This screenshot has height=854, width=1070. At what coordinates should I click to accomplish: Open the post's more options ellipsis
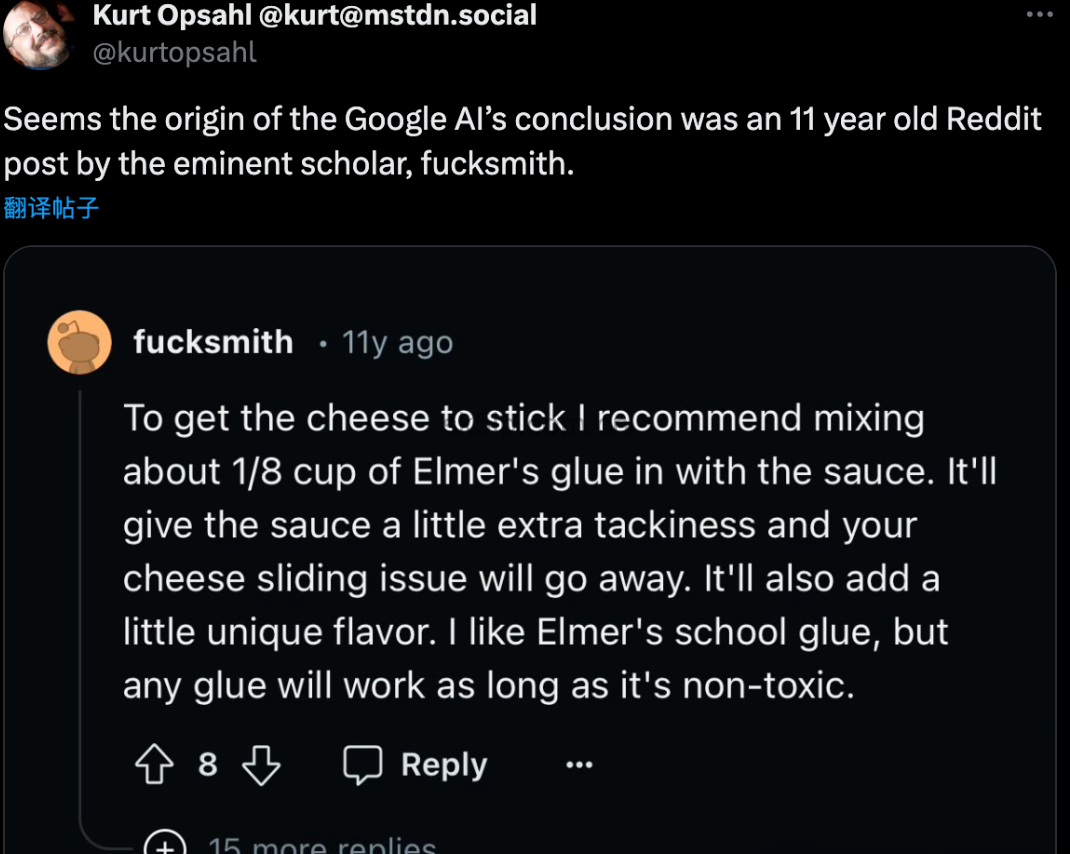tap(1040, 14)
